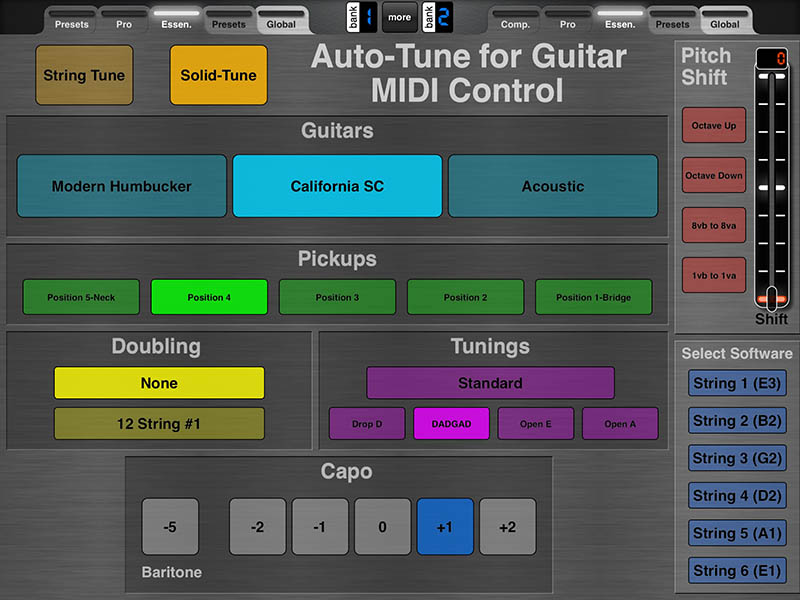Image resolution: width=800 pixels, height=600 pixels.
Task: Click the Octave Down pitch shift button
Action: coord(714,175)
